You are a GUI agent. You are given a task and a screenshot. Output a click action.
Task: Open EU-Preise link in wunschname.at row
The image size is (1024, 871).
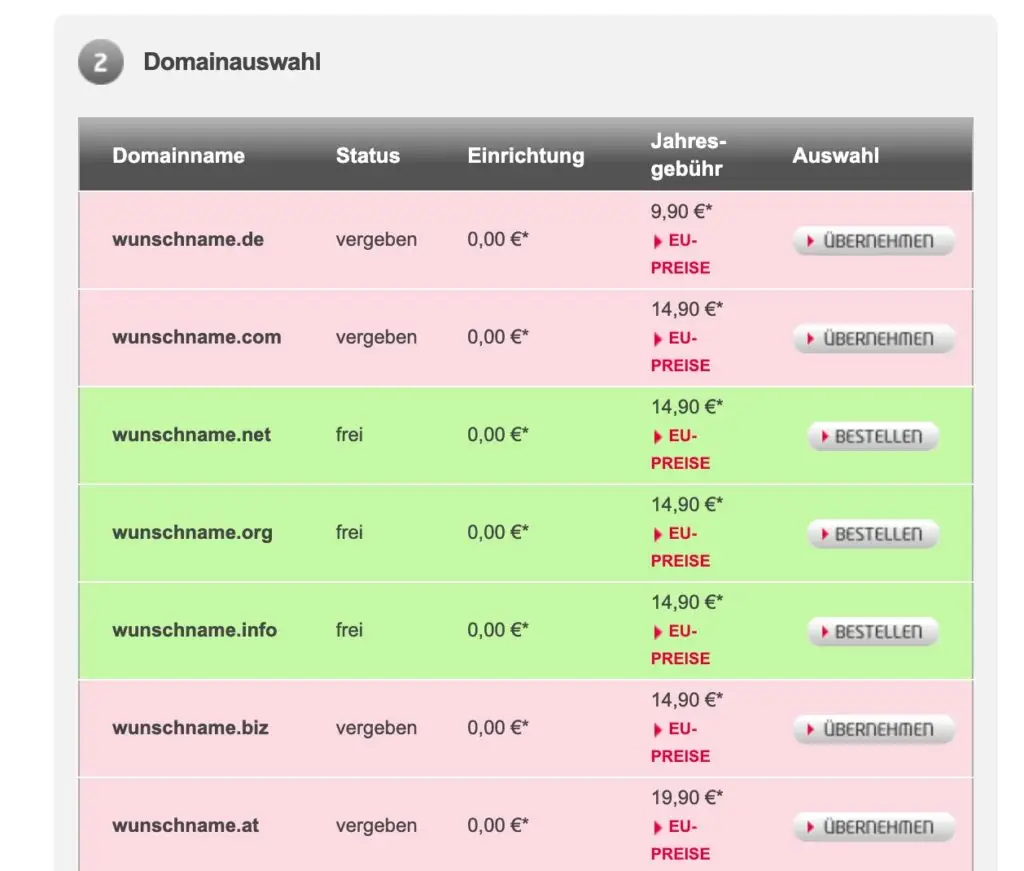tap(680, 840)
